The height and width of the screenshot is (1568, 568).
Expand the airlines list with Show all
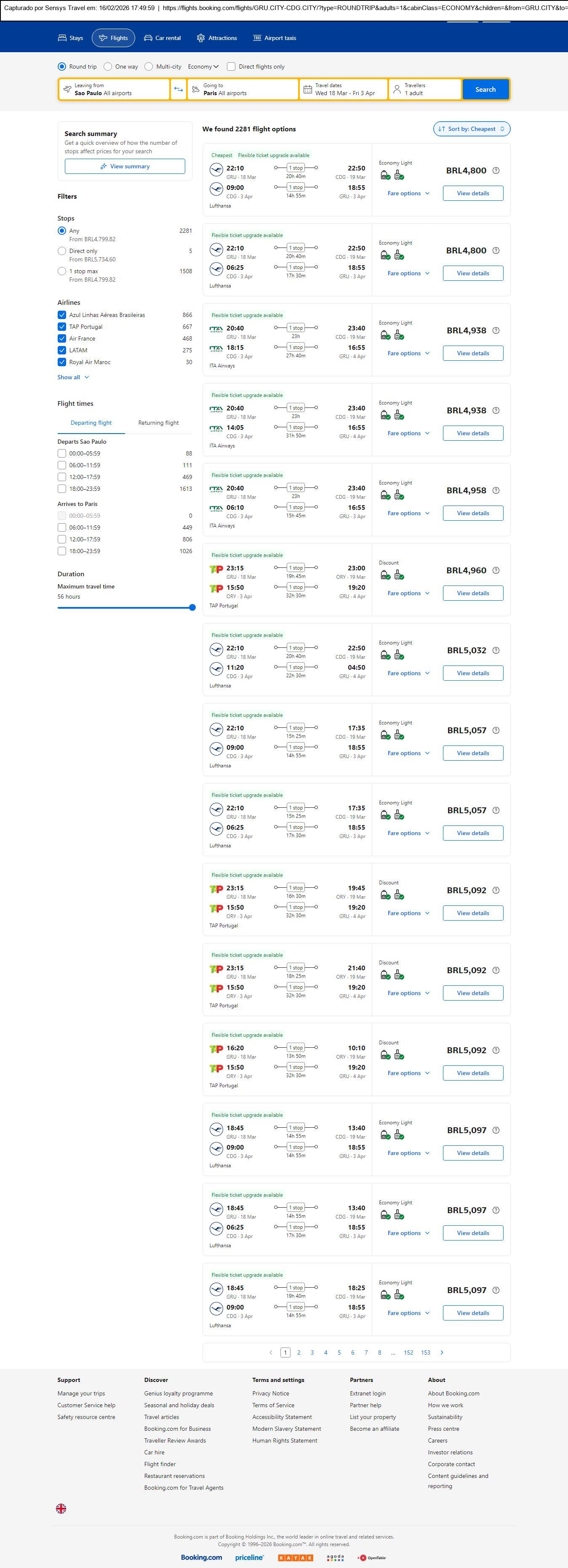click(x=73, y=378)
